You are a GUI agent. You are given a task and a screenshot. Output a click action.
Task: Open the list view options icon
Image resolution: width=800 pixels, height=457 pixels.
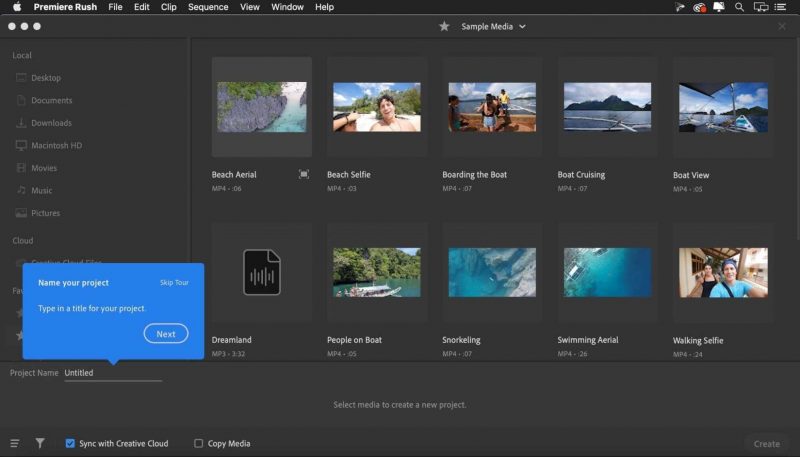(15, 443)
